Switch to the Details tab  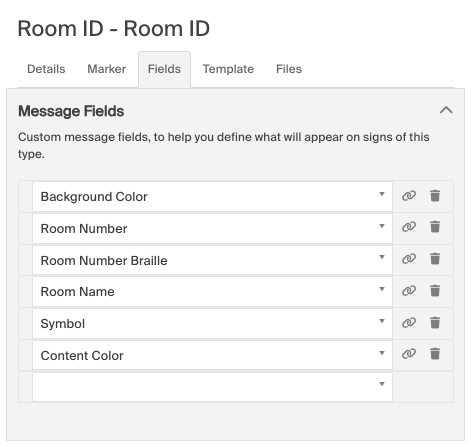(x=46, y=69)
